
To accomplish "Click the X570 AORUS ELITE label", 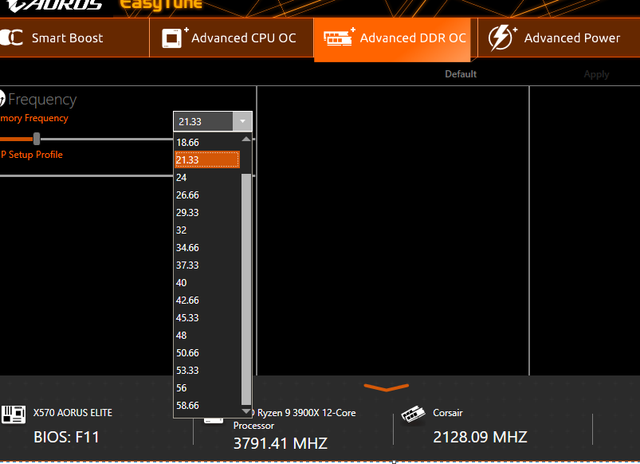I will click(73, 413).
